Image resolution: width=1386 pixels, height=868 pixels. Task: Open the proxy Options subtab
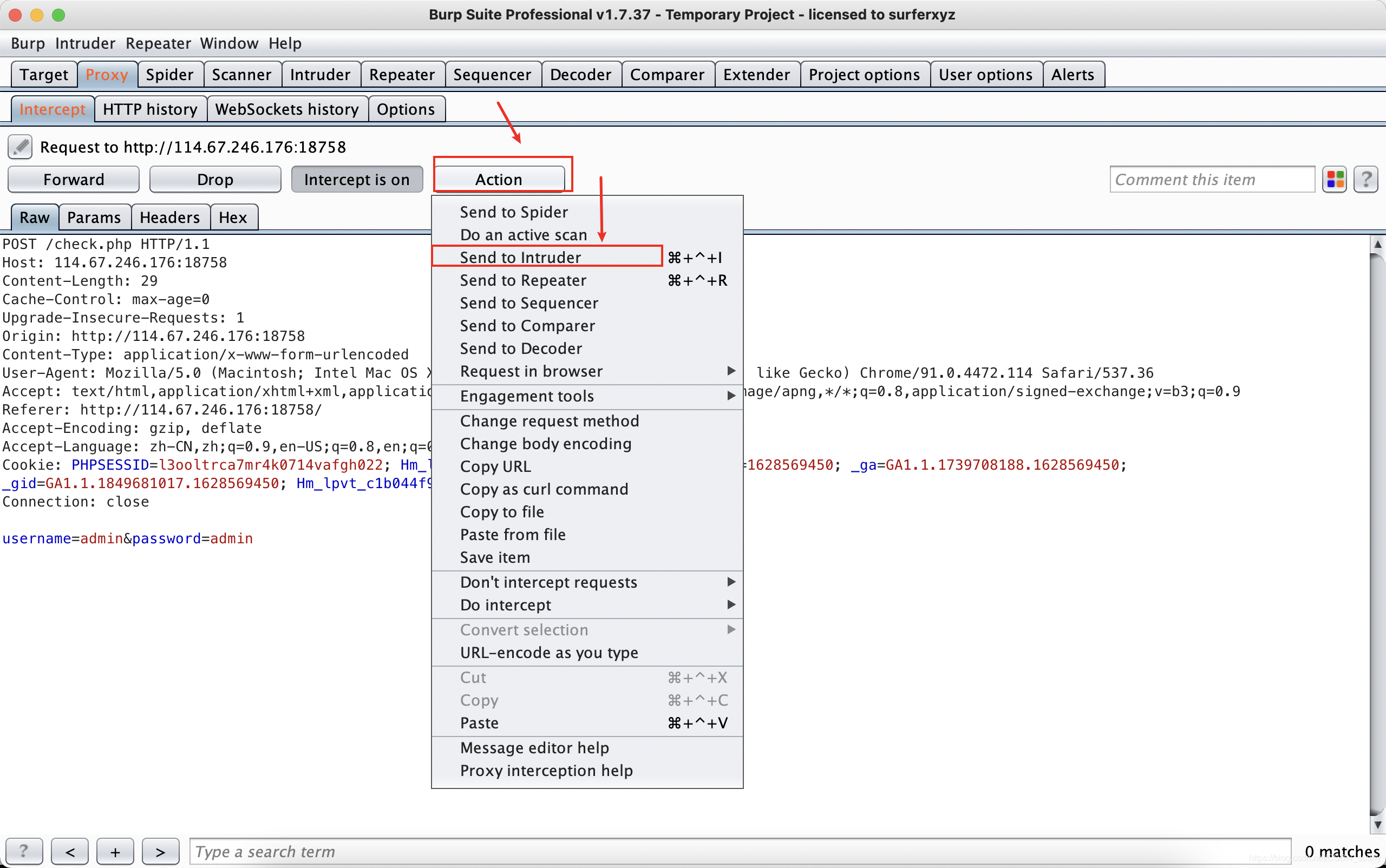pos(406,109)
